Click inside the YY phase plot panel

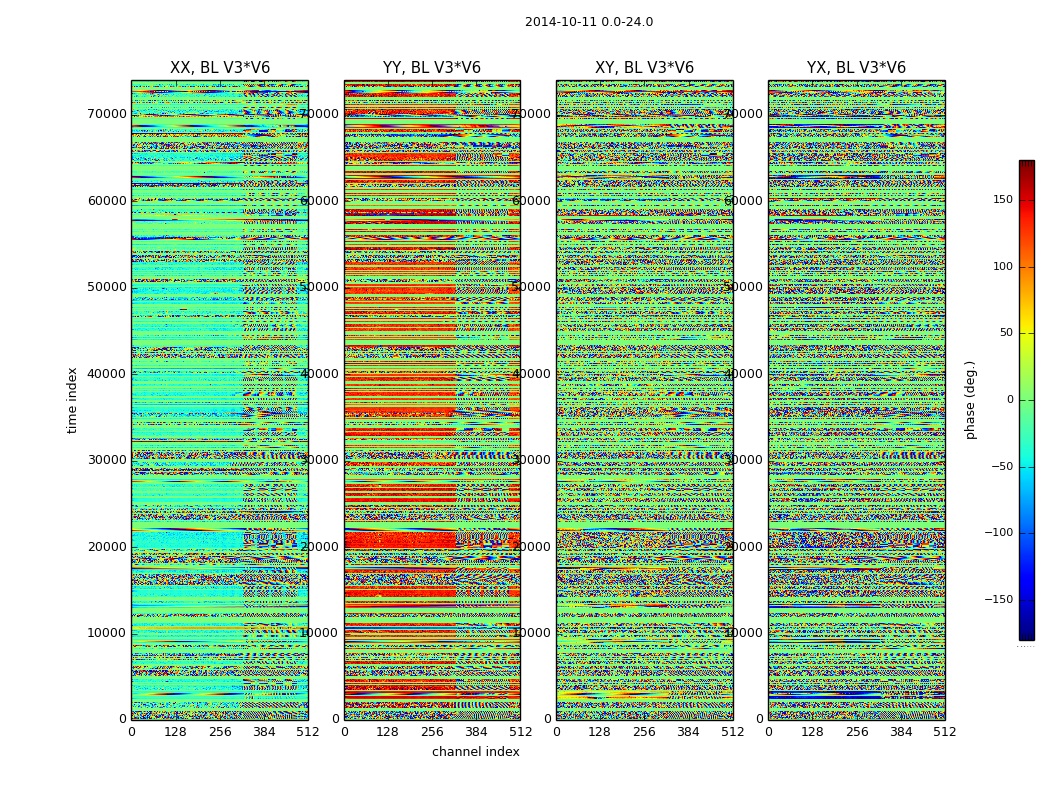click(x=431, y=400)
